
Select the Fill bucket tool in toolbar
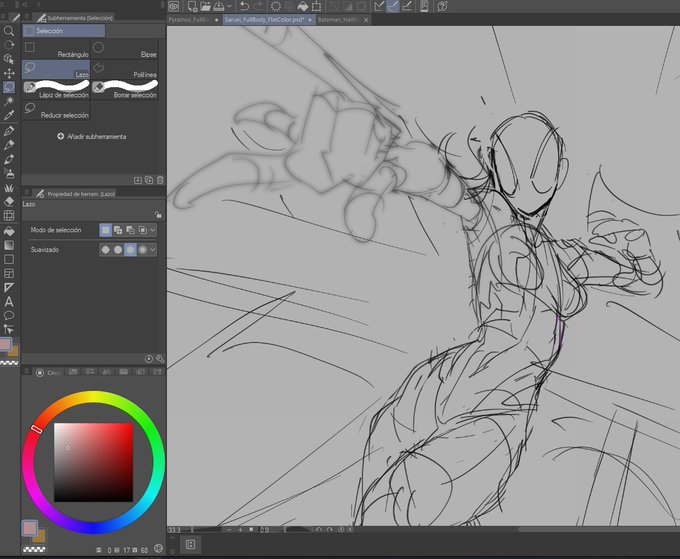click(x=9, y=231)
